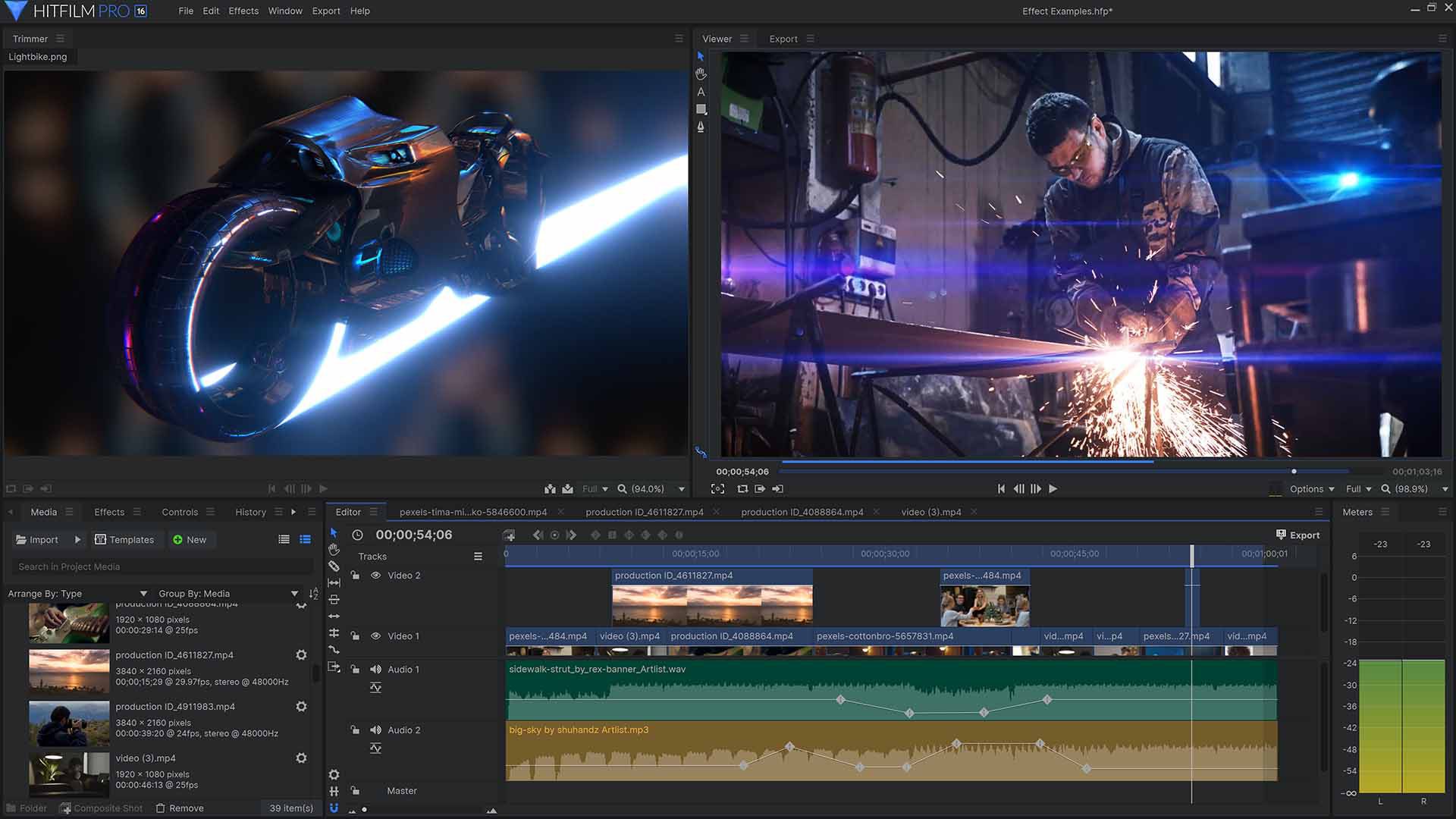Toggle visibility of Video 1 track

375,636
